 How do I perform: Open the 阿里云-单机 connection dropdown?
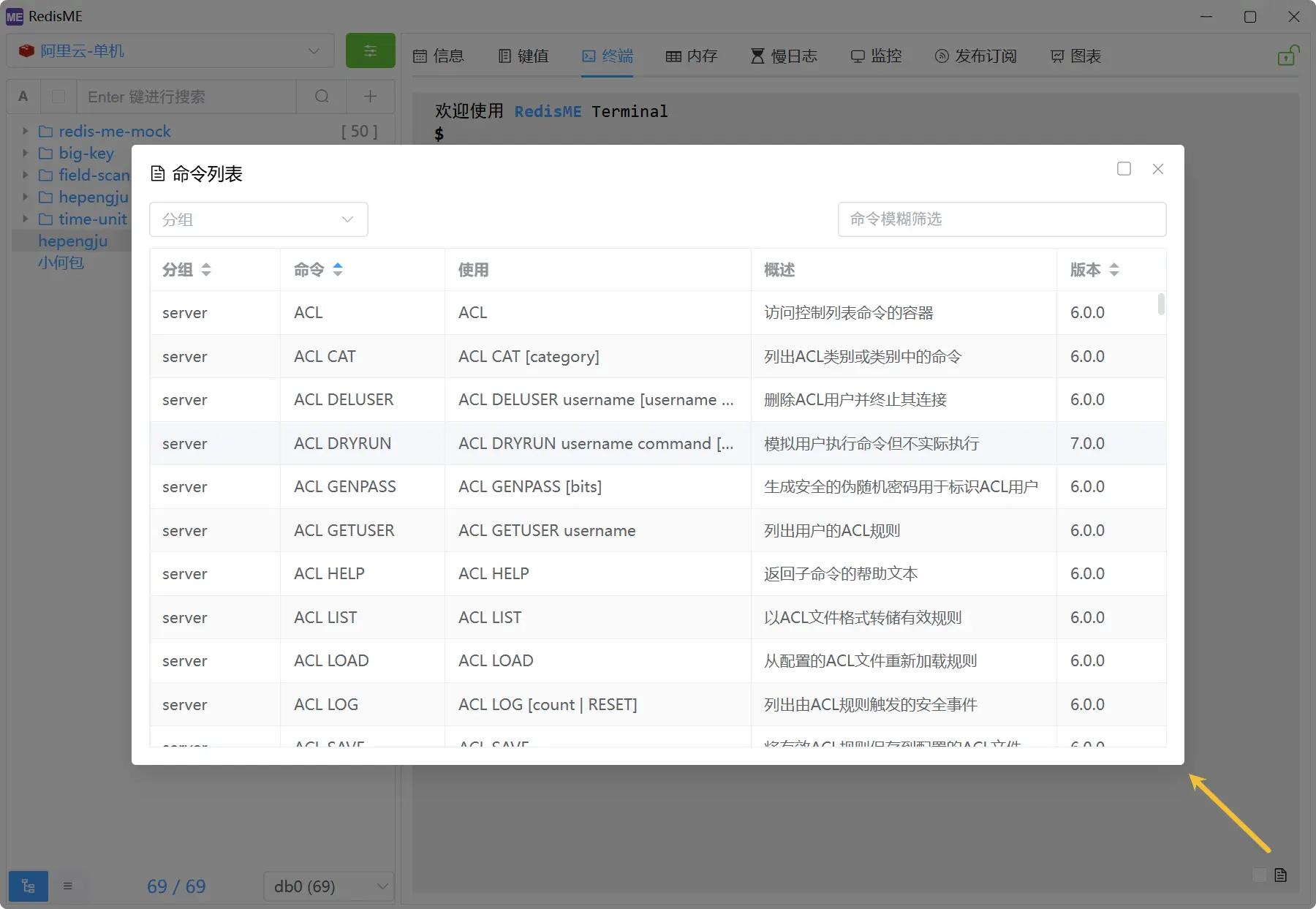pos(170,50)
